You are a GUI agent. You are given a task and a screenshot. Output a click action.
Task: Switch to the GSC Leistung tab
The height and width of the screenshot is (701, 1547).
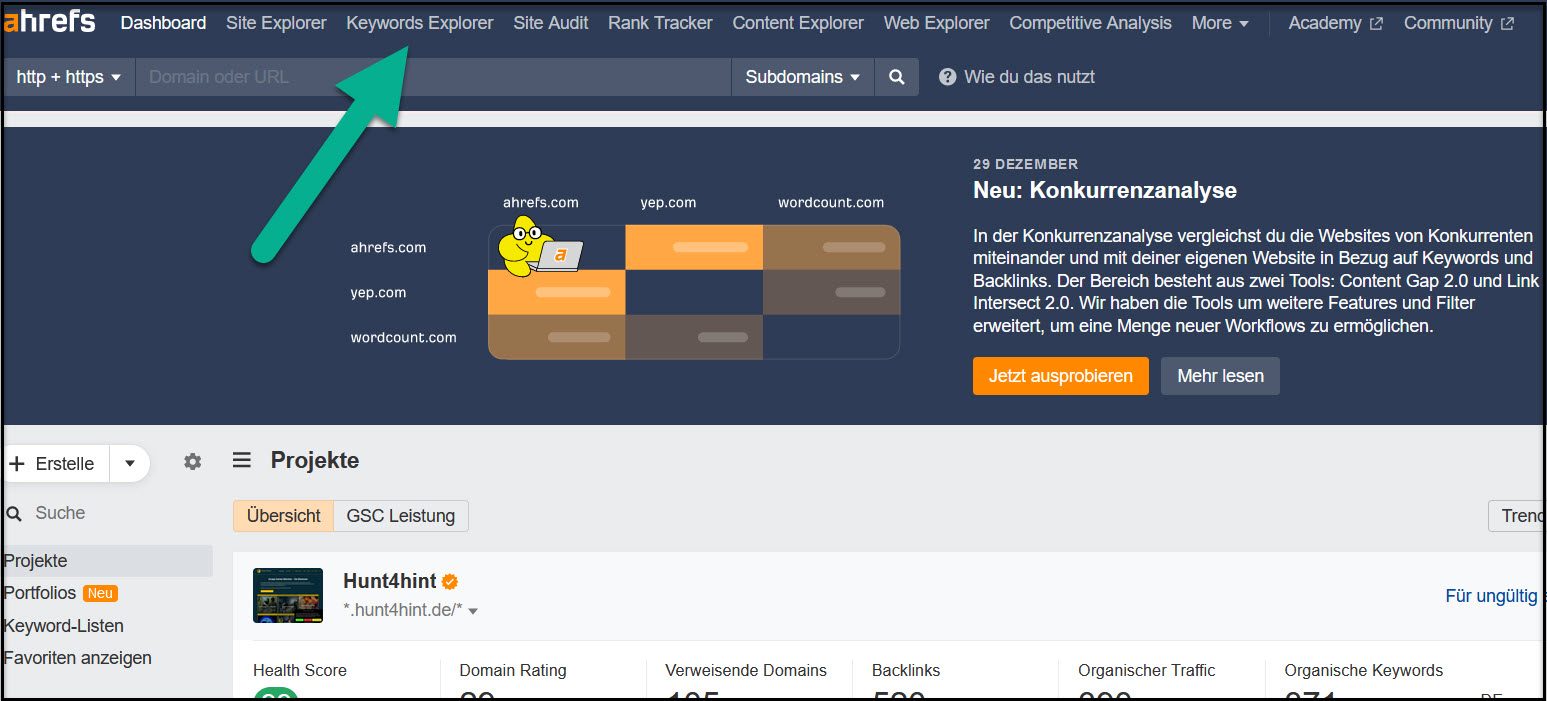click(x=401, y=516)
